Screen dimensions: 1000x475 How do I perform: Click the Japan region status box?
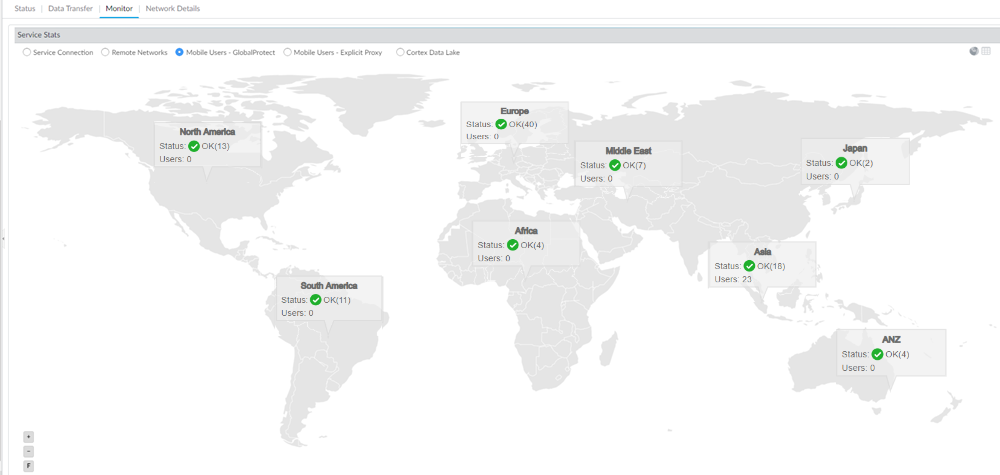point(855,161)
